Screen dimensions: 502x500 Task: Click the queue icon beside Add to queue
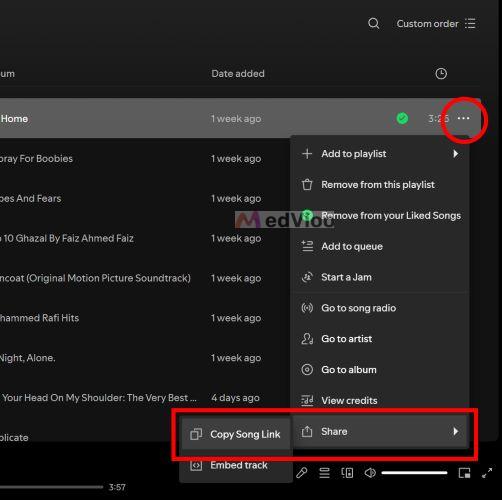point(307,246)
